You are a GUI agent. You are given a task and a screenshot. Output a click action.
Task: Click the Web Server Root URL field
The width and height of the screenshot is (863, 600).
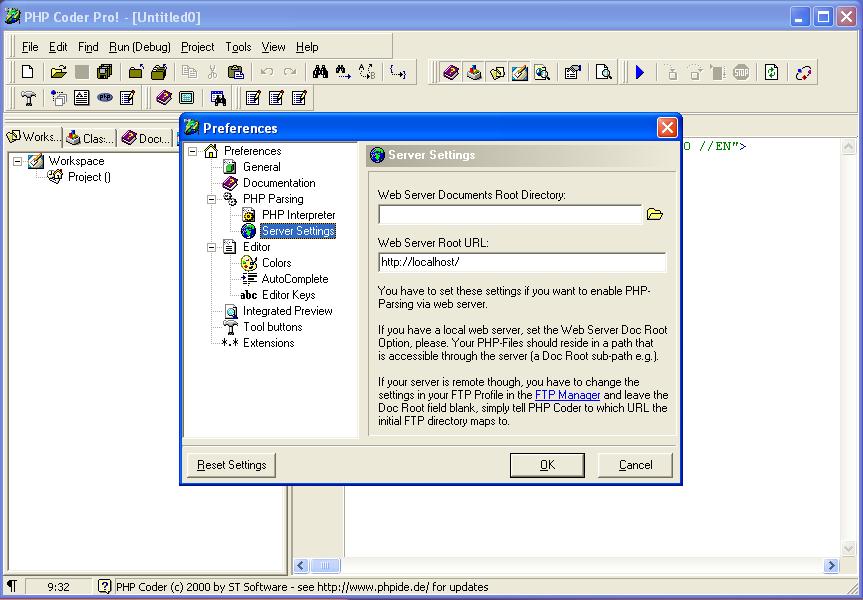[x=522, y=262]
